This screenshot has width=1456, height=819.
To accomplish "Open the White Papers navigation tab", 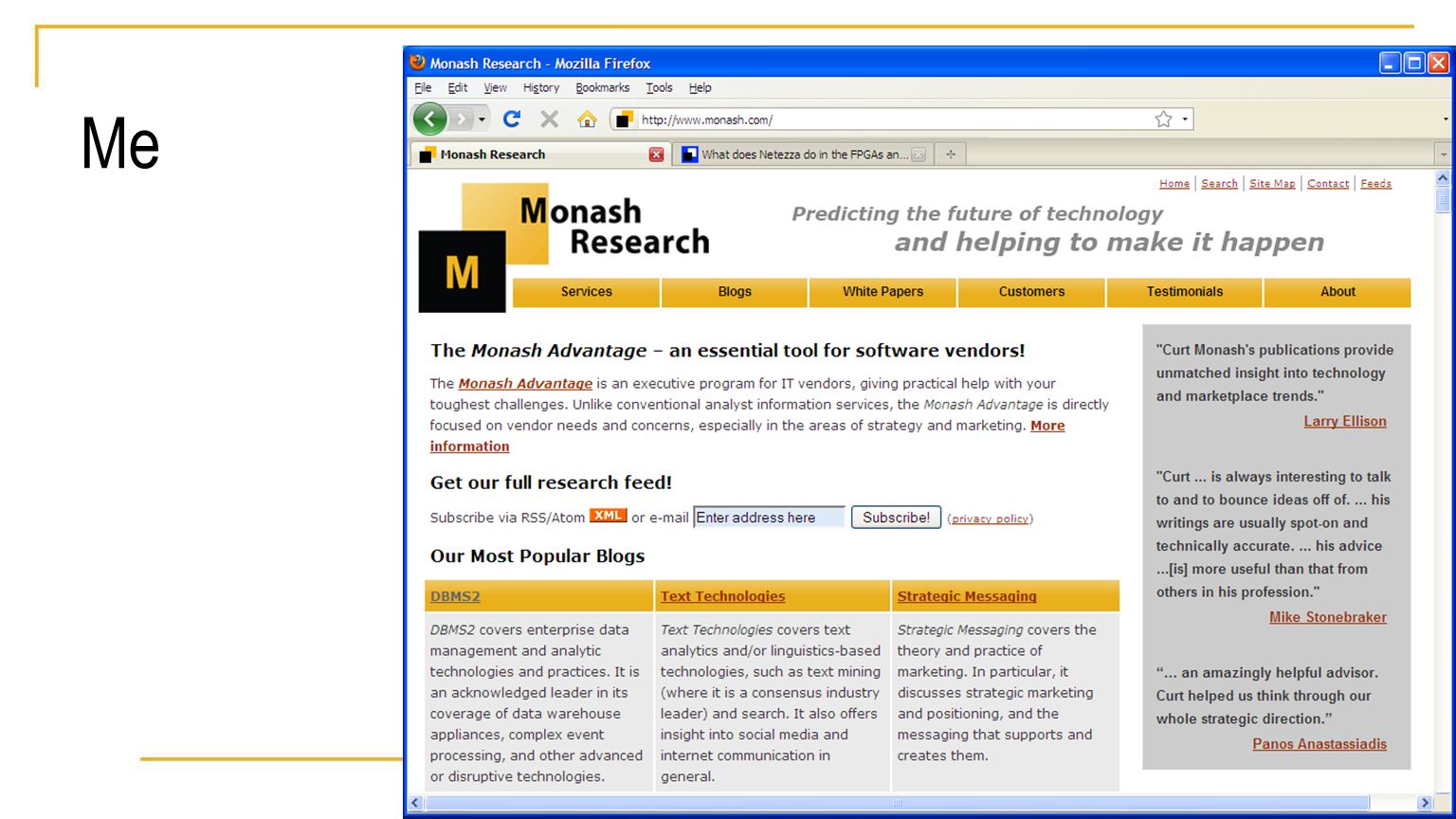I will (883, 292).
